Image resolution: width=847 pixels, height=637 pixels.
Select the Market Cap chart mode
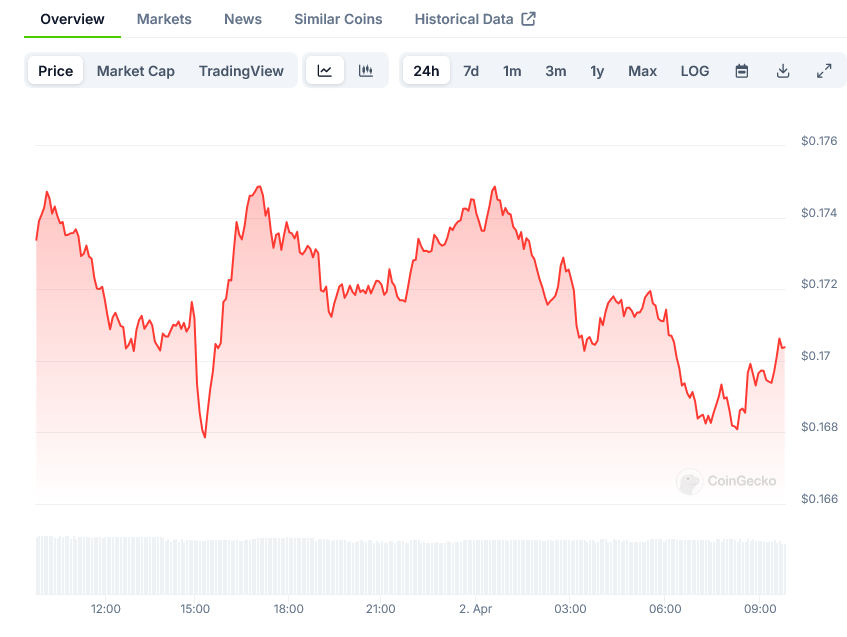point(136,71)
